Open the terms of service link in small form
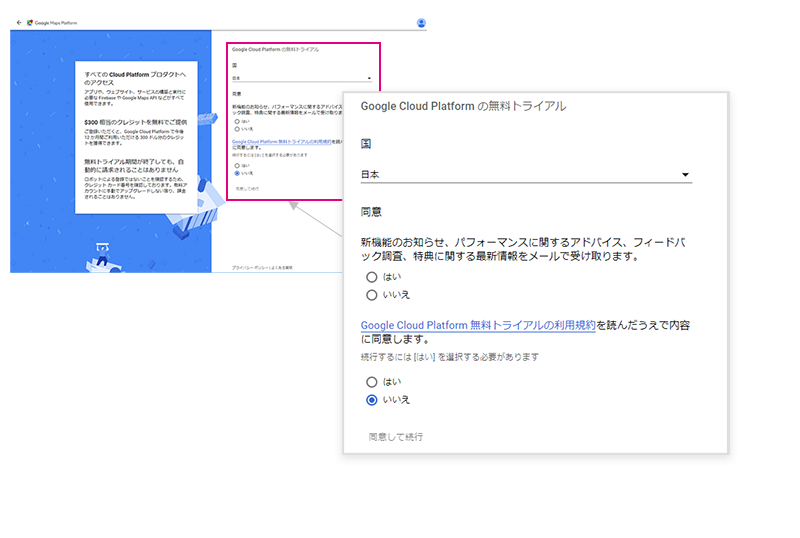 (x=281, y=141)
